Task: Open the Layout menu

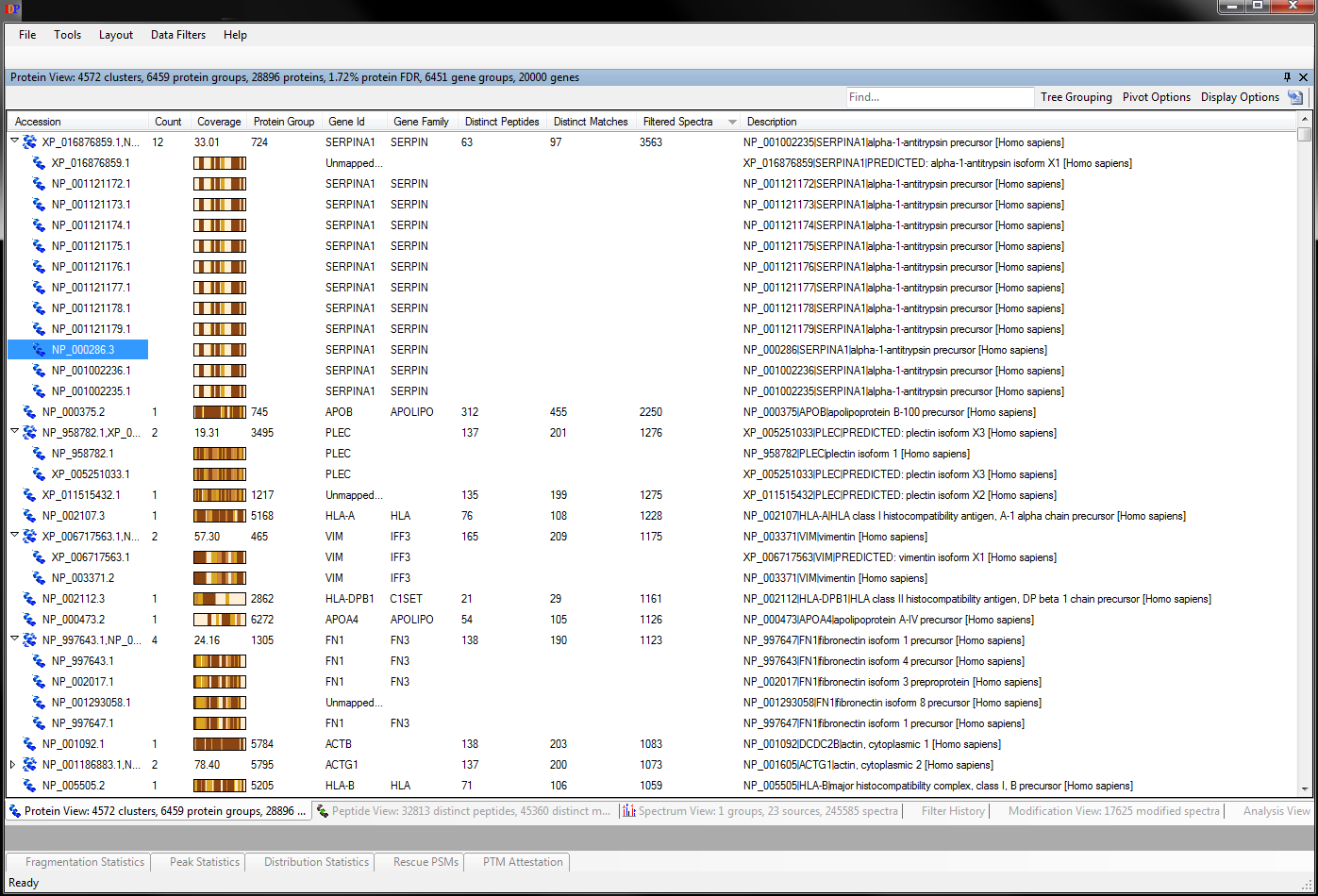Action: point(116,35)
